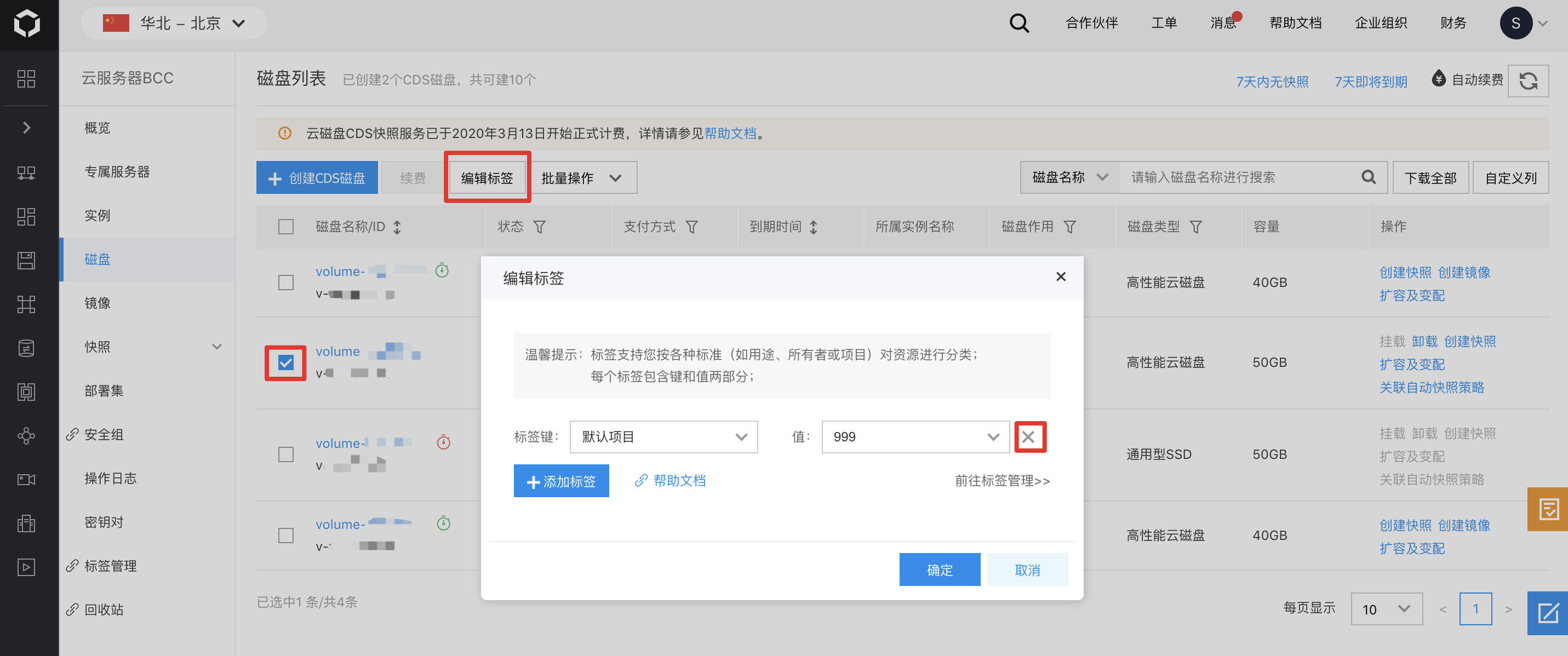Open 标签管理 in the sidebar menu
This screenshot has width=1568, height=656.
click(110, 565)
